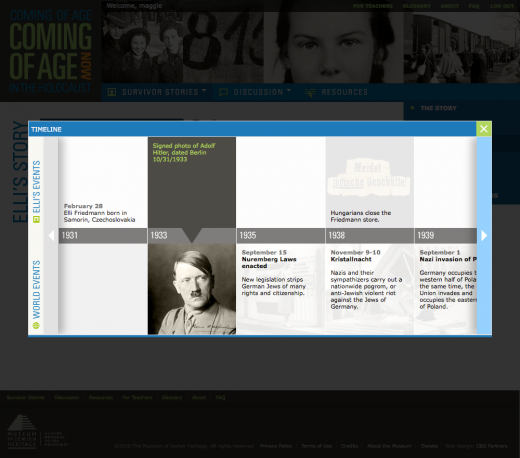
Task: Click the light blue next-page strip
Action: pyautogui.click(x=484, y=235)
